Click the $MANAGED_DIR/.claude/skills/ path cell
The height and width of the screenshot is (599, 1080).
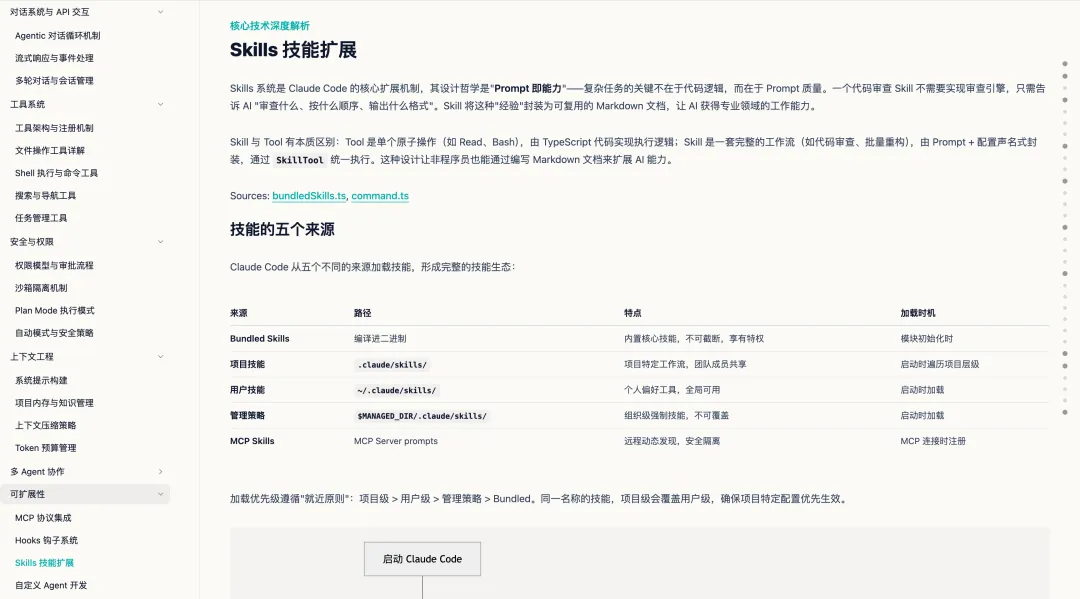tap(422, 417)
